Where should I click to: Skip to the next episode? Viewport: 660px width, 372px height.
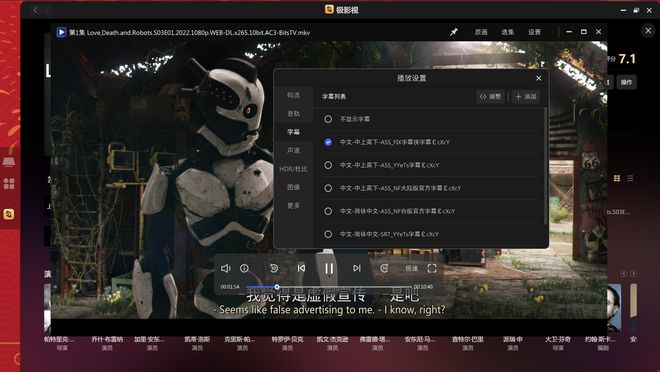coord(357,268)
